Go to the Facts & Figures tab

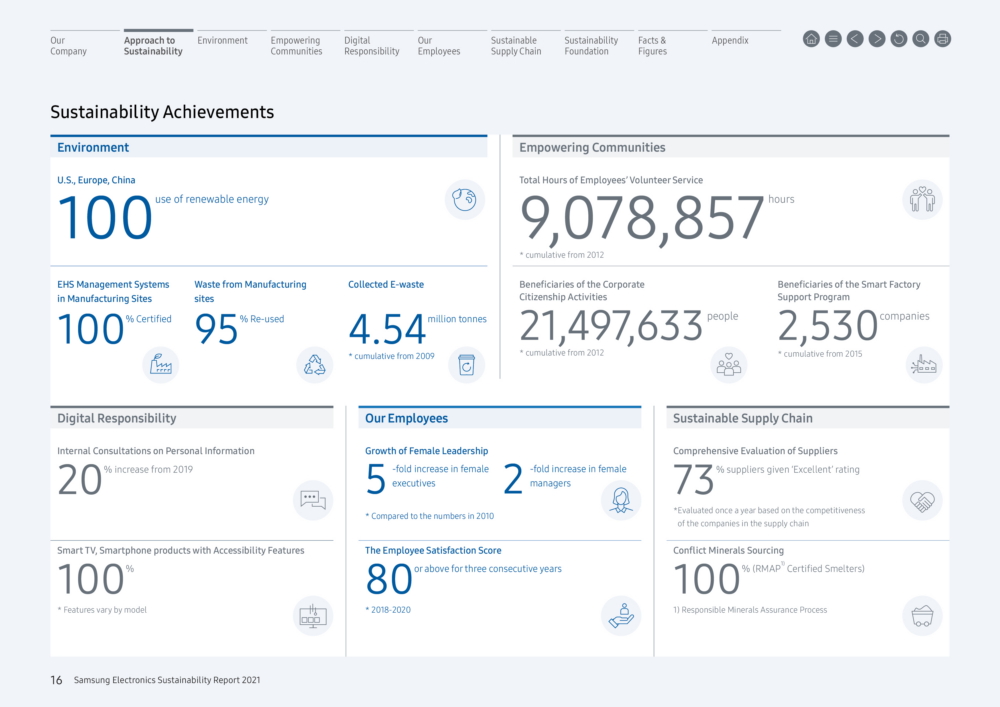[x=652, y=45]
